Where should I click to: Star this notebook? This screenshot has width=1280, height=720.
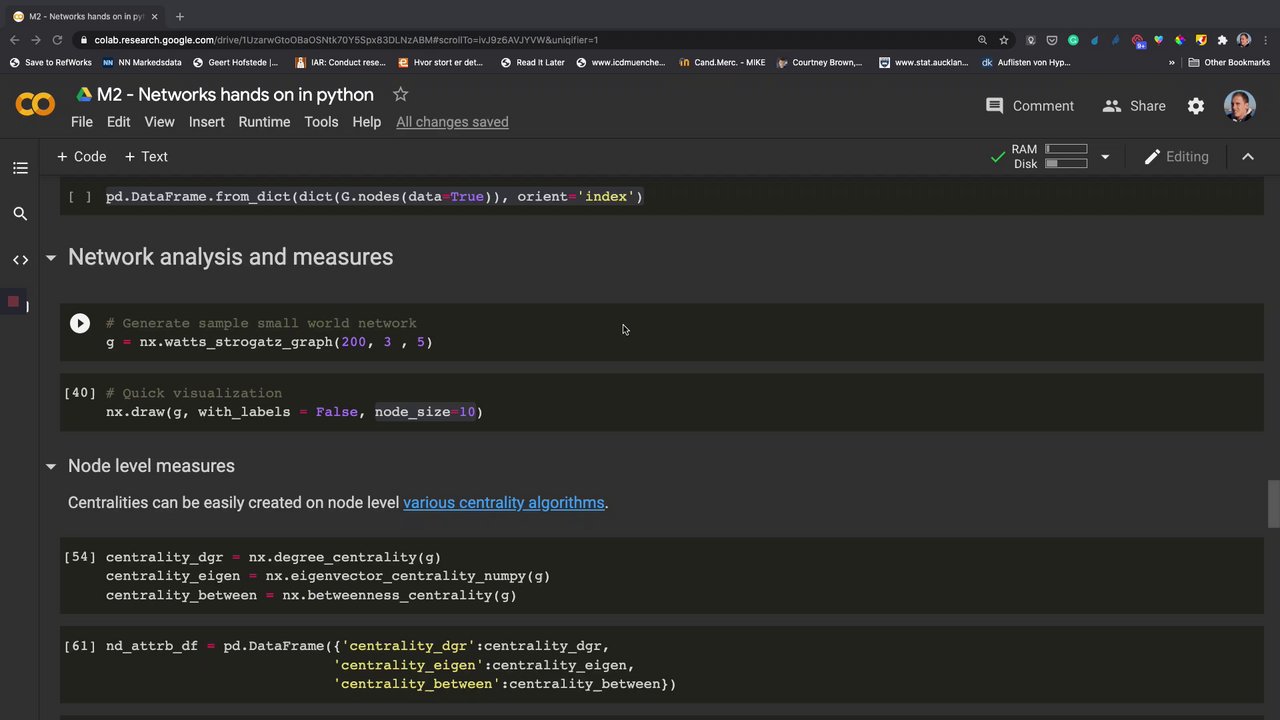400,94
